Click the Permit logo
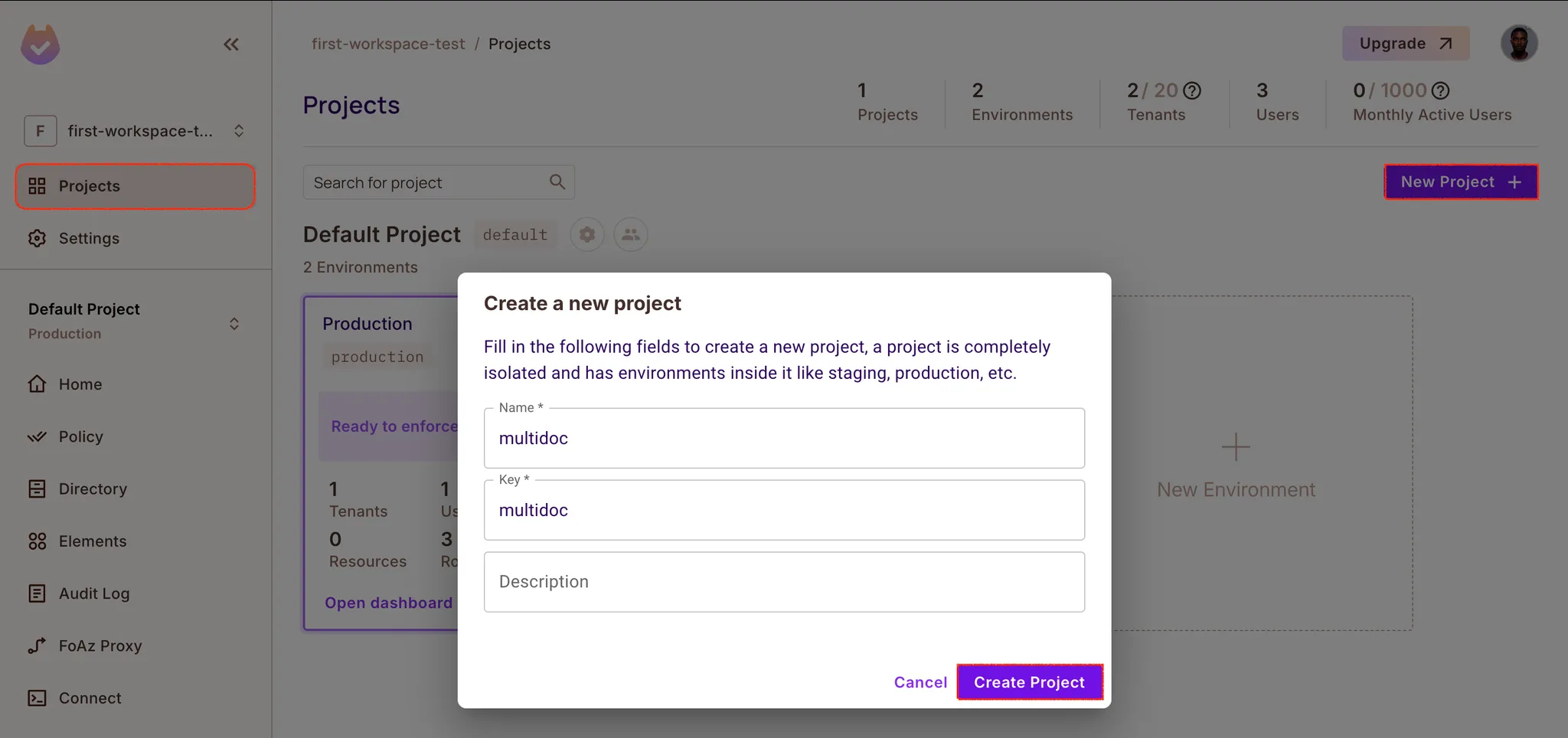The image size is (1568, 738). pyautogui.click(x=40, y=44)
